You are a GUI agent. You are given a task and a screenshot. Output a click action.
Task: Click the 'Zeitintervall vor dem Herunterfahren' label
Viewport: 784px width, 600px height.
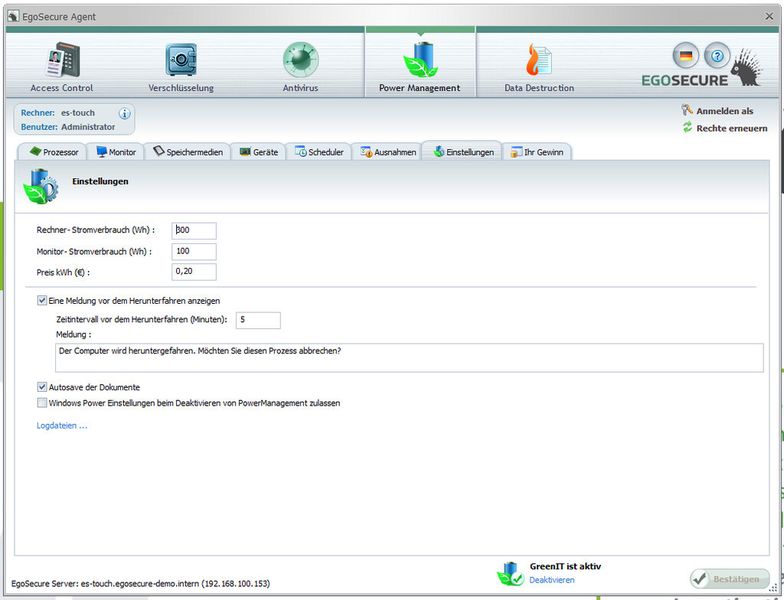pos(142,320)
